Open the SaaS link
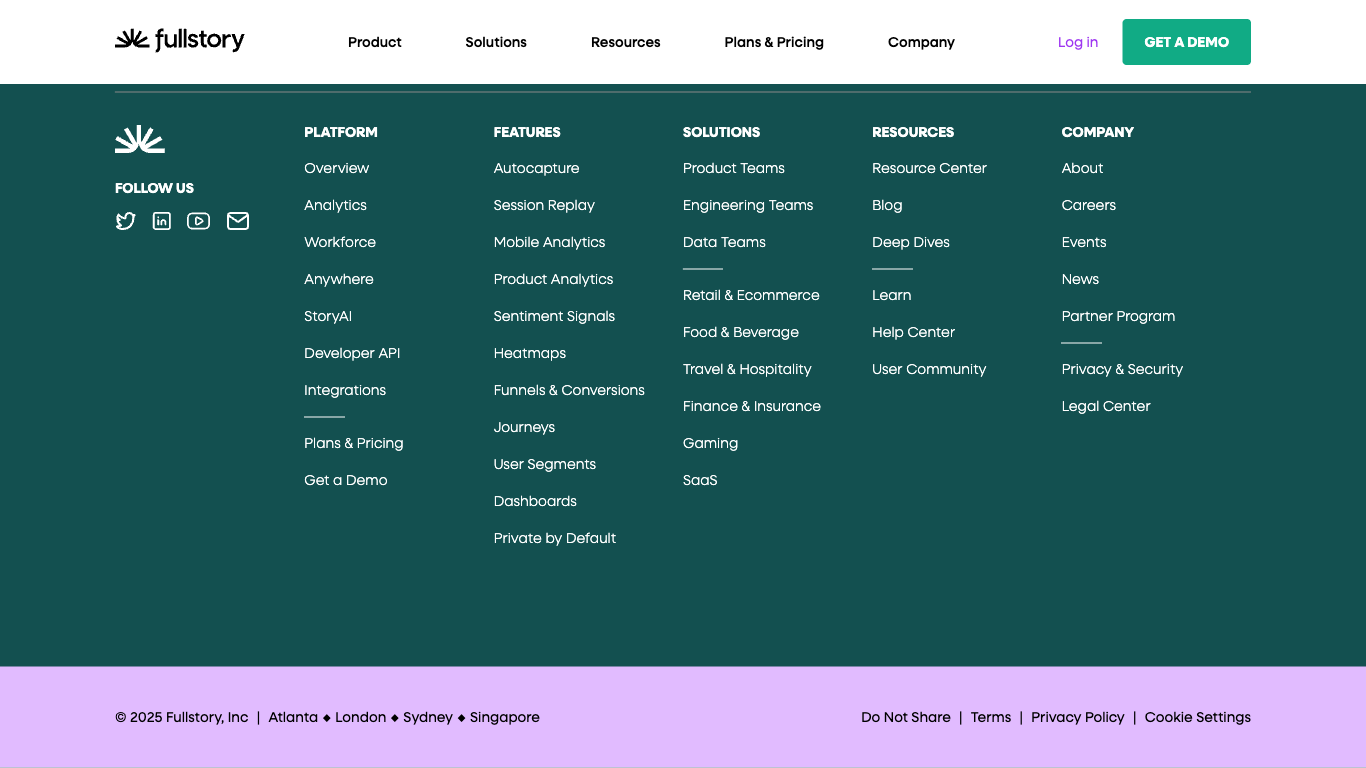 click(700, 480)
